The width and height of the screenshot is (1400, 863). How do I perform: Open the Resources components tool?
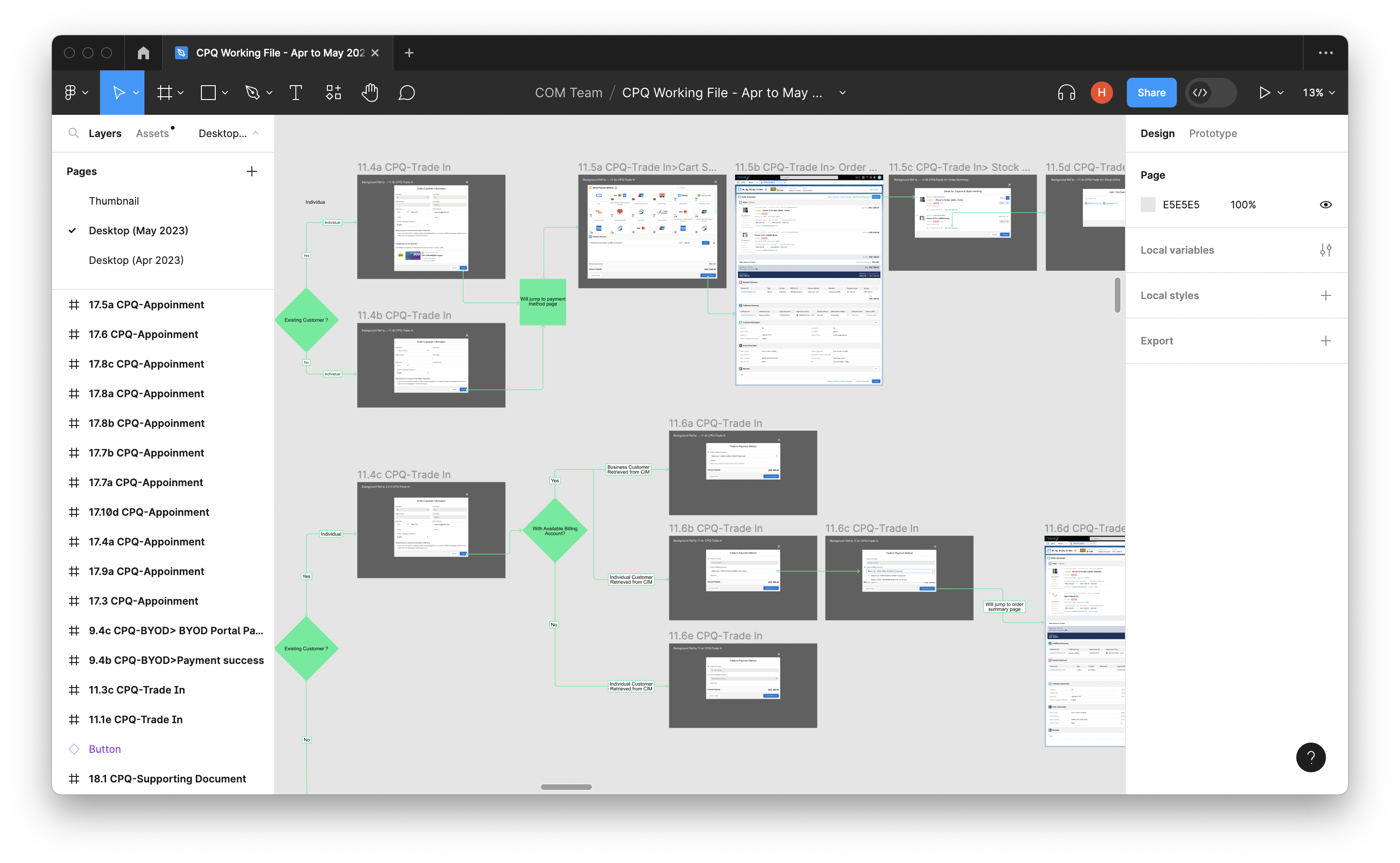pos(333,93)
